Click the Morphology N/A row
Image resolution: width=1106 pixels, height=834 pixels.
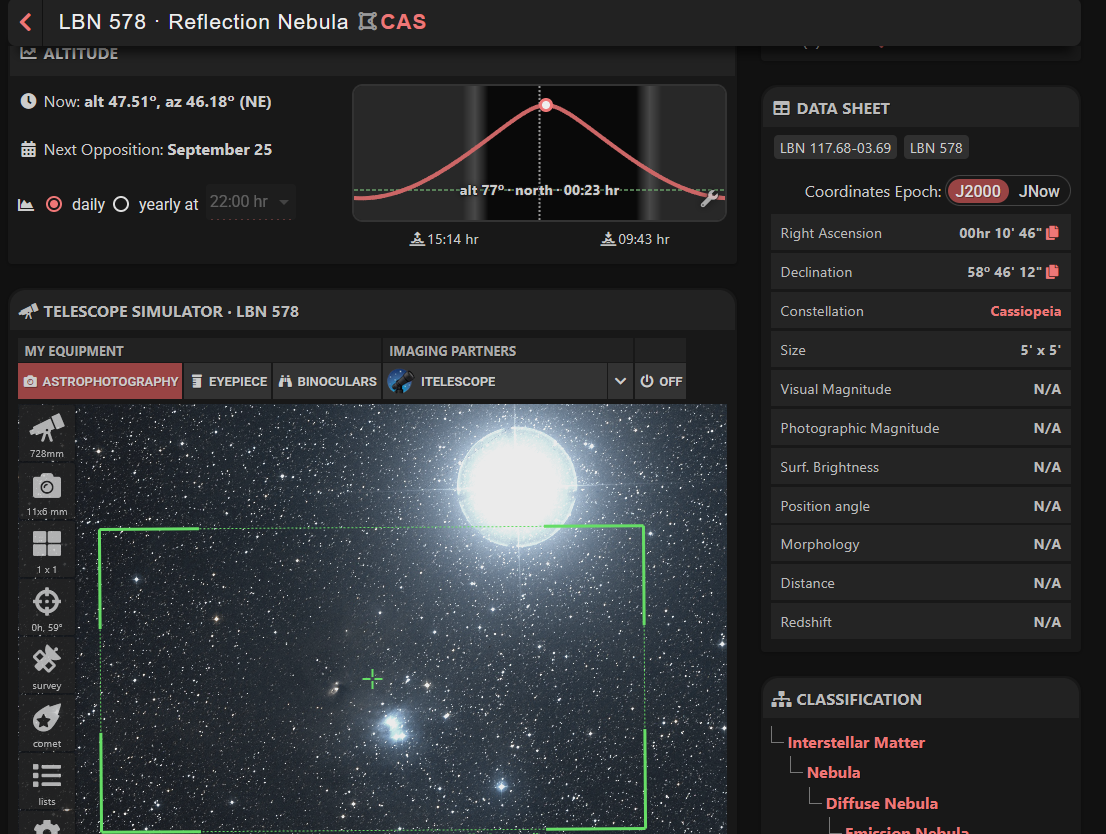(x=920, y=545)
